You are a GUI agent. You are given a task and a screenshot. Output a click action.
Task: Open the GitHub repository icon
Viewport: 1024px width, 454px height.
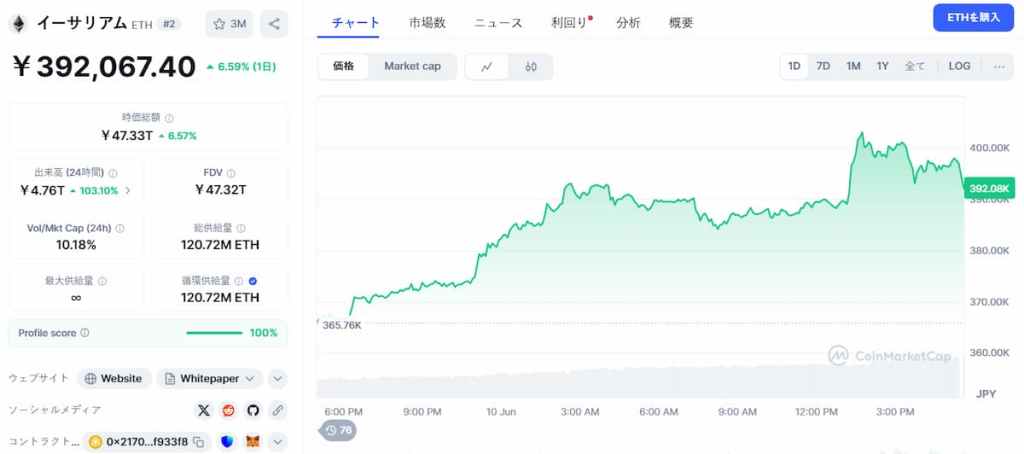tap(253, 410)
